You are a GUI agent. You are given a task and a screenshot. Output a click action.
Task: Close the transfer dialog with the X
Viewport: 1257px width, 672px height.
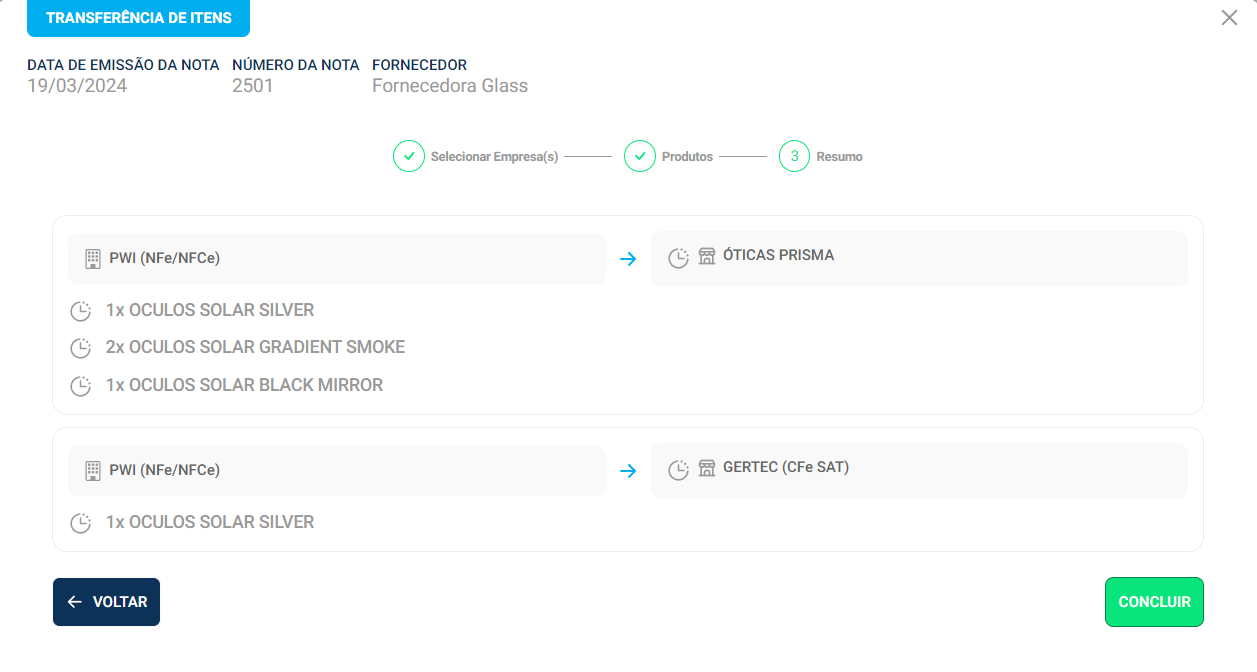(1229, 18)
